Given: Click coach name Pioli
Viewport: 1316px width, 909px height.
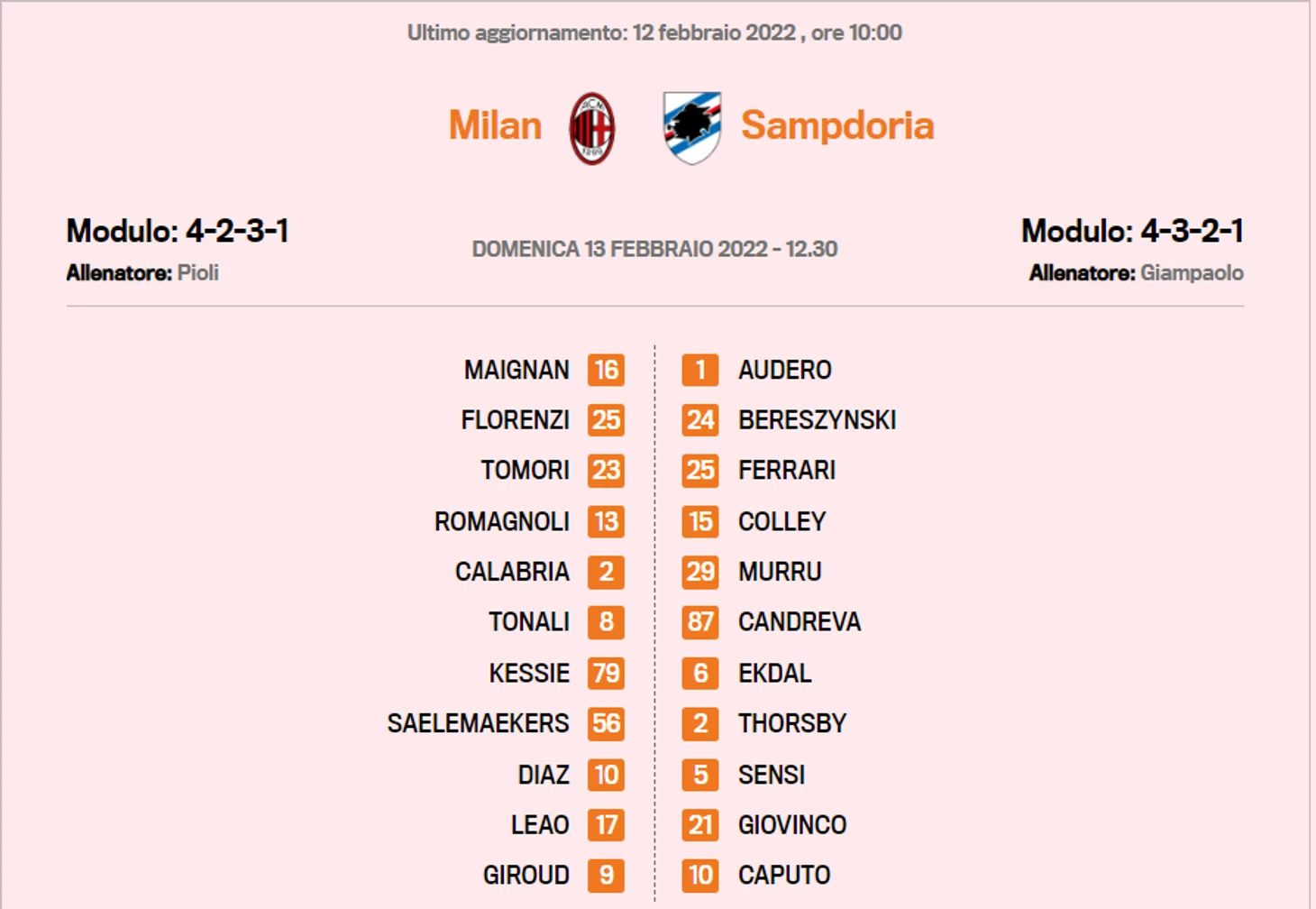Looking at the screenshot, I should (198, 273).
